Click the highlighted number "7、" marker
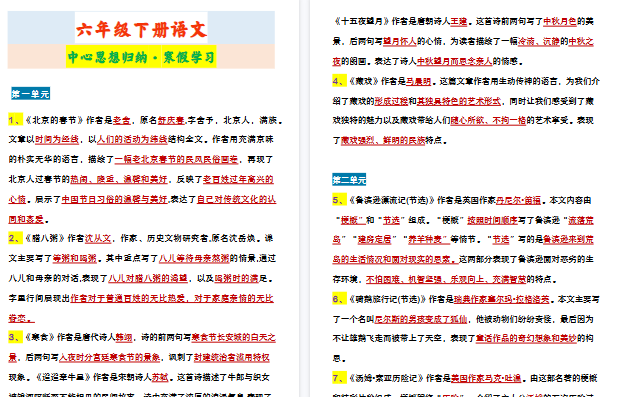Image resolution: width=617 pixels, height=397 pixels. click(x=339, y=378)
